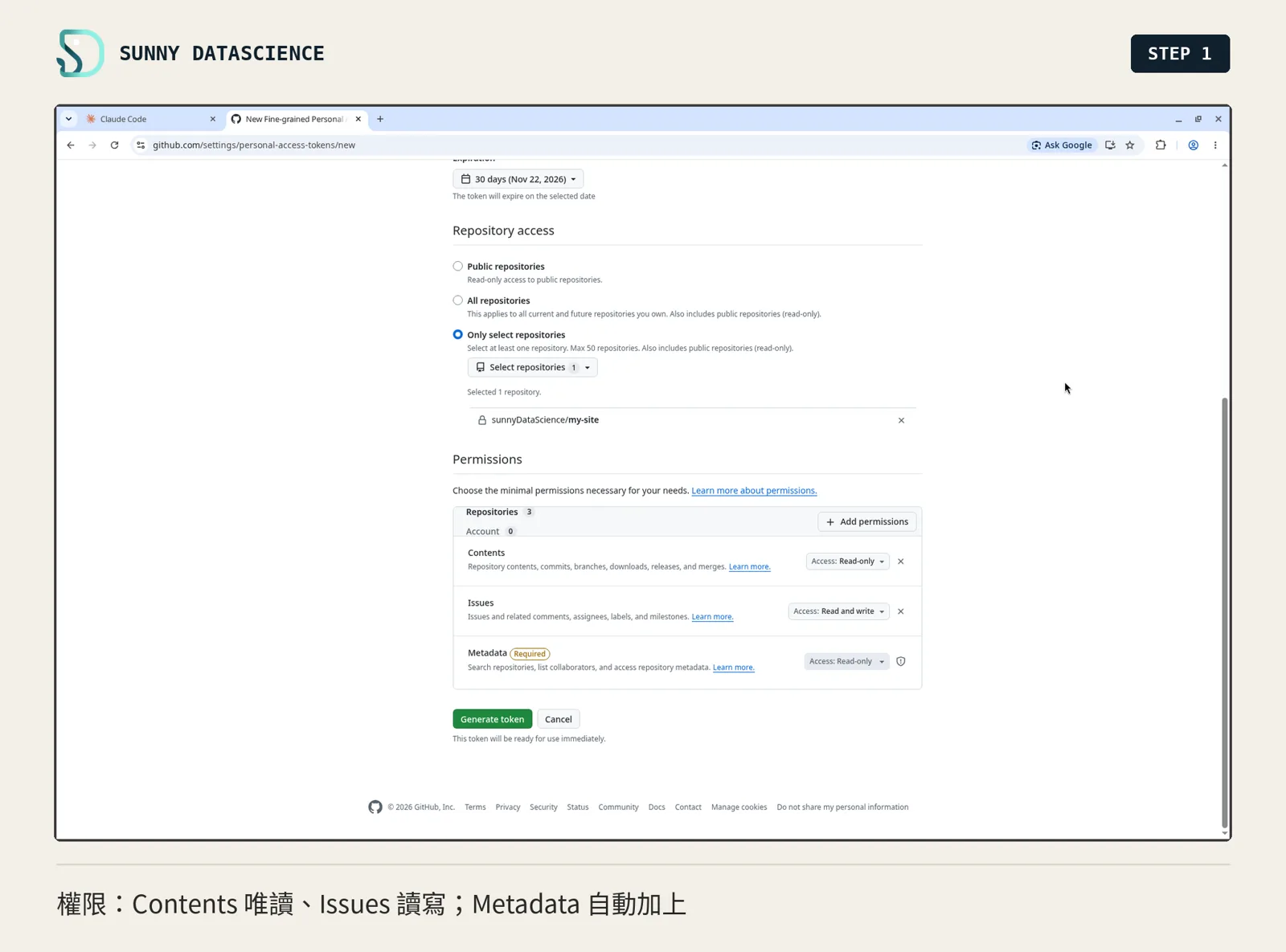Click GitHub logo in footer

coord(375,807)
